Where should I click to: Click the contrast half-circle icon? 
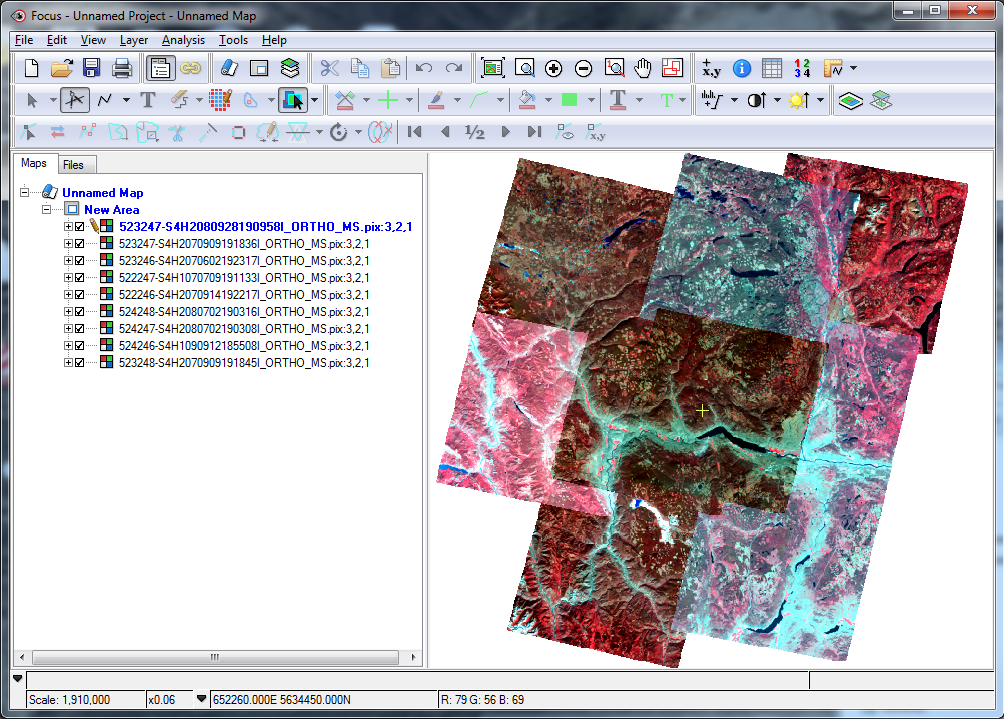(756, 101)
